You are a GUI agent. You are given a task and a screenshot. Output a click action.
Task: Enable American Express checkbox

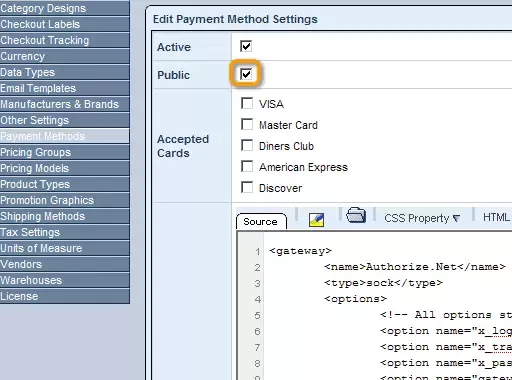click(x=247, y=166)
